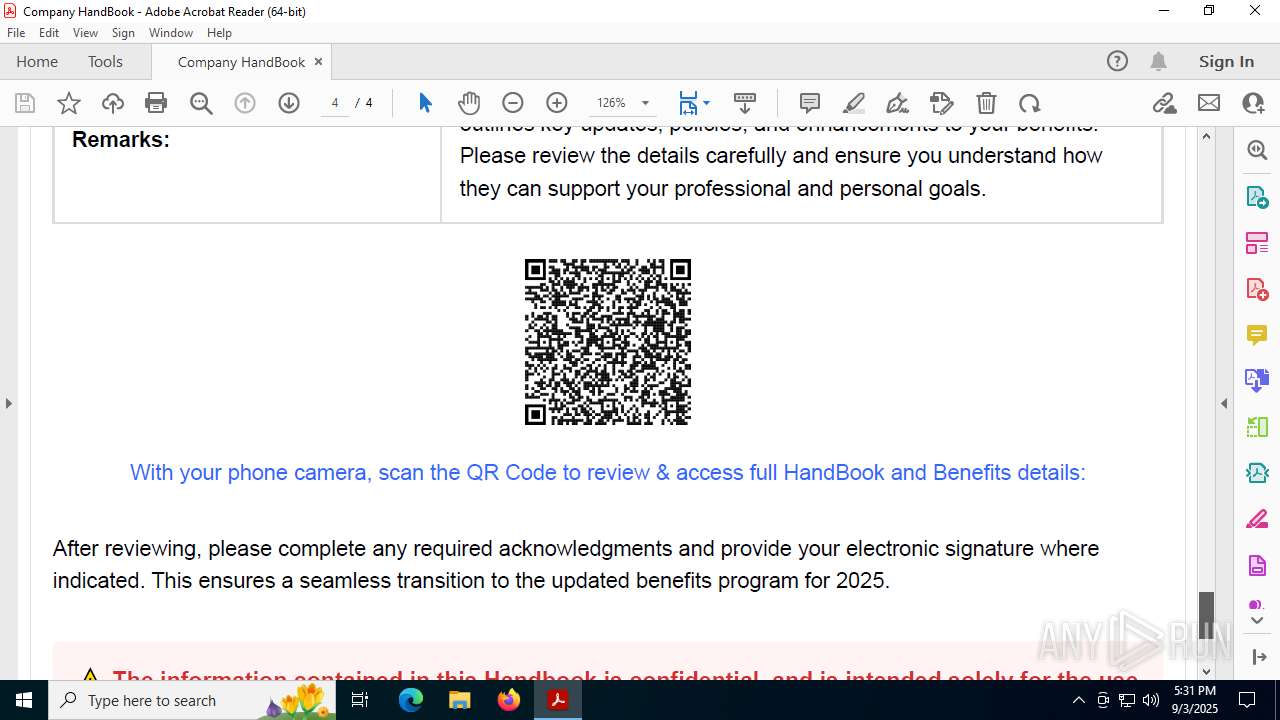1280x720 pixels.
Task: Click the delete trash can icon
Action: 986,103
